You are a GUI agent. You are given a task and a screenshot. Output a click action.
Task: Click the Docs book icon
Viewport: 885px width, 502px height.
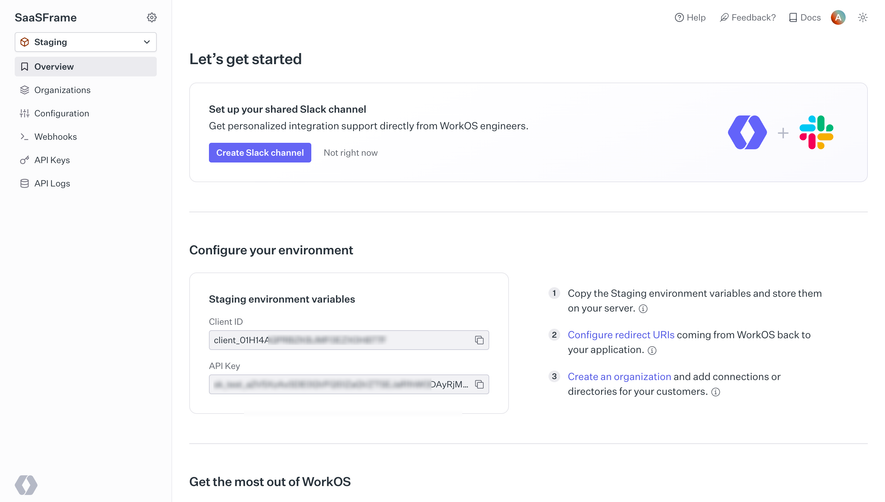(793, 18)
